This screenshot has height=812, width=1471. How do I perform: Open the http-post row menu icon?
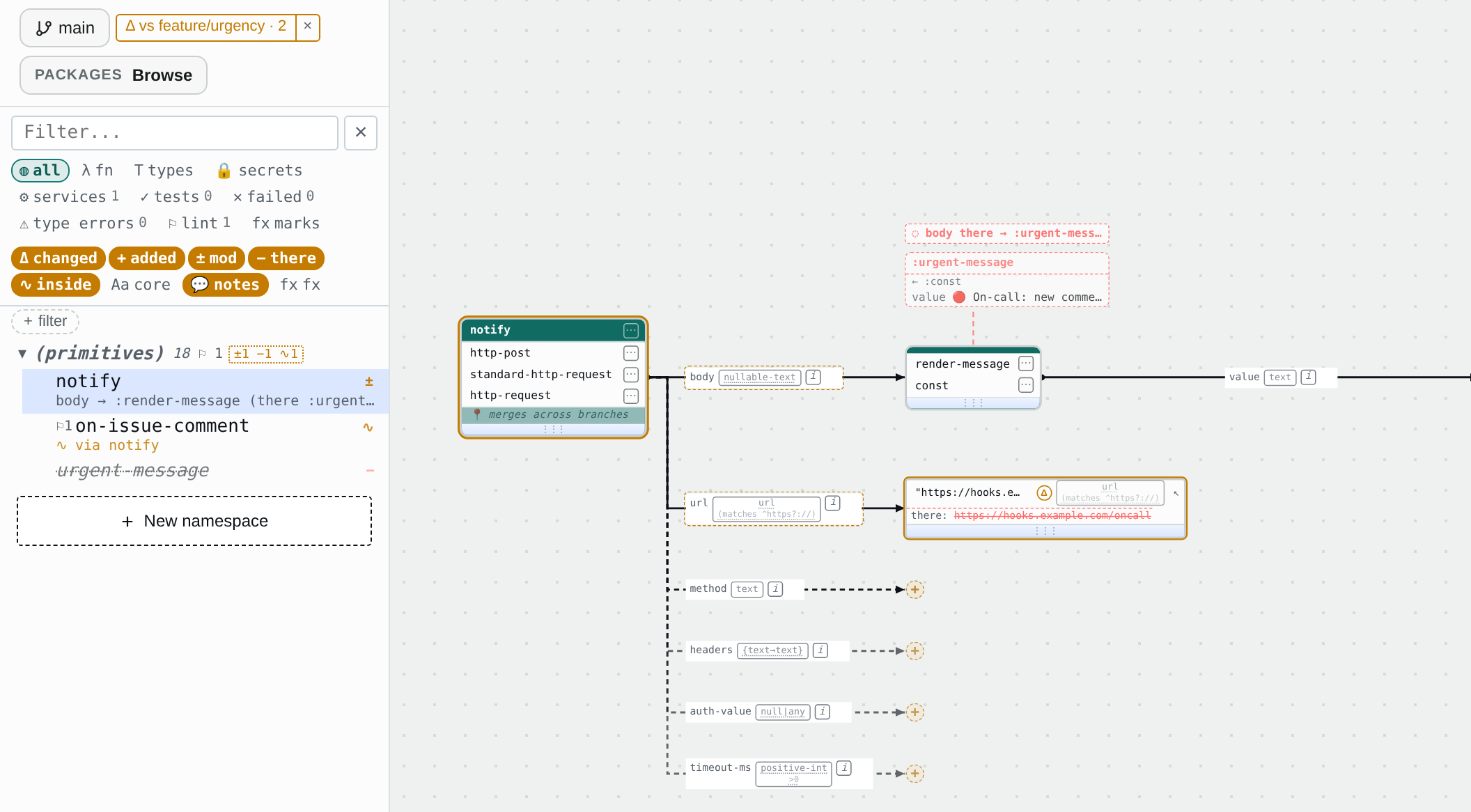tap(631, 353)
